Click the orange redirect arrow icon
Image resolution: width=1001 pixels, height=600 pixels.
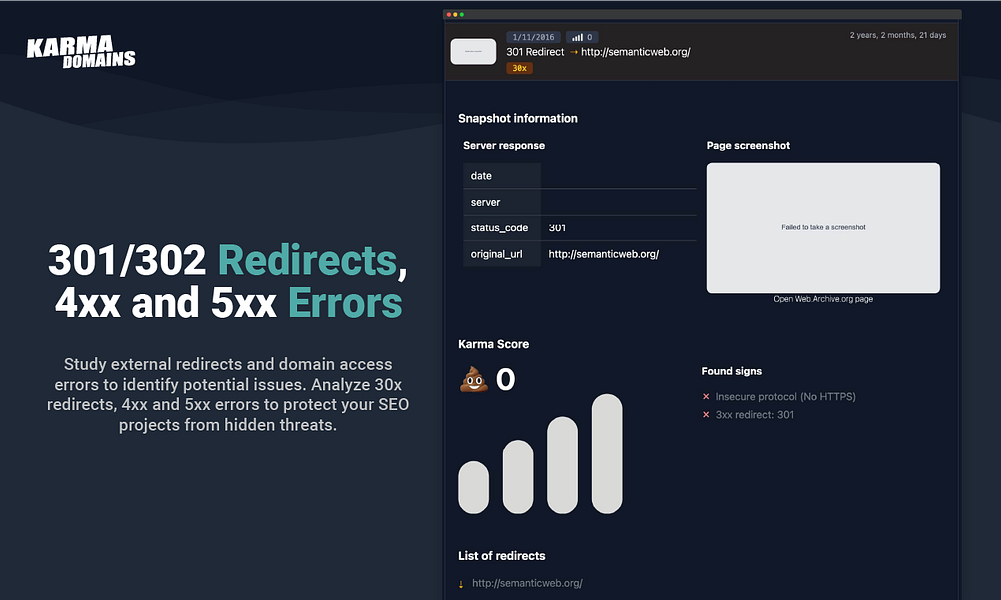click(573, 52)
